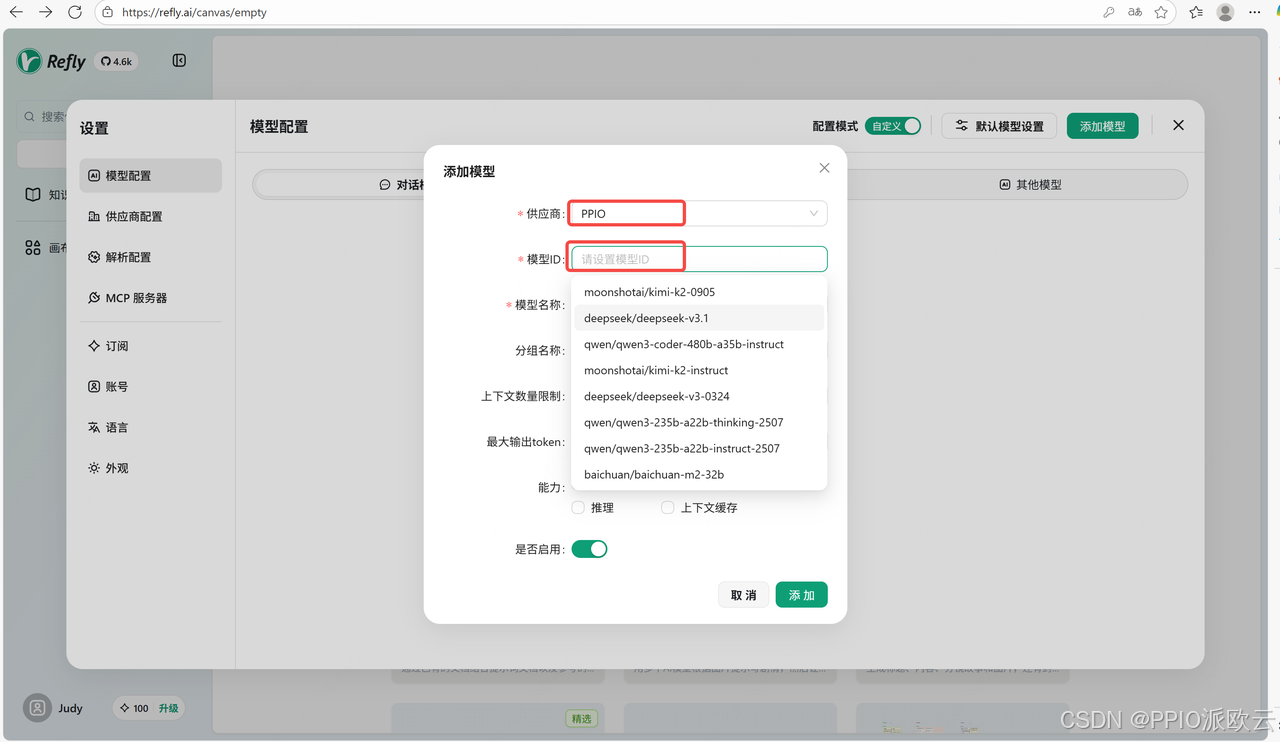Open the browser favorites list icon
The height and width of the screenshot is (742, 1280).
(x=1196, y=13)
